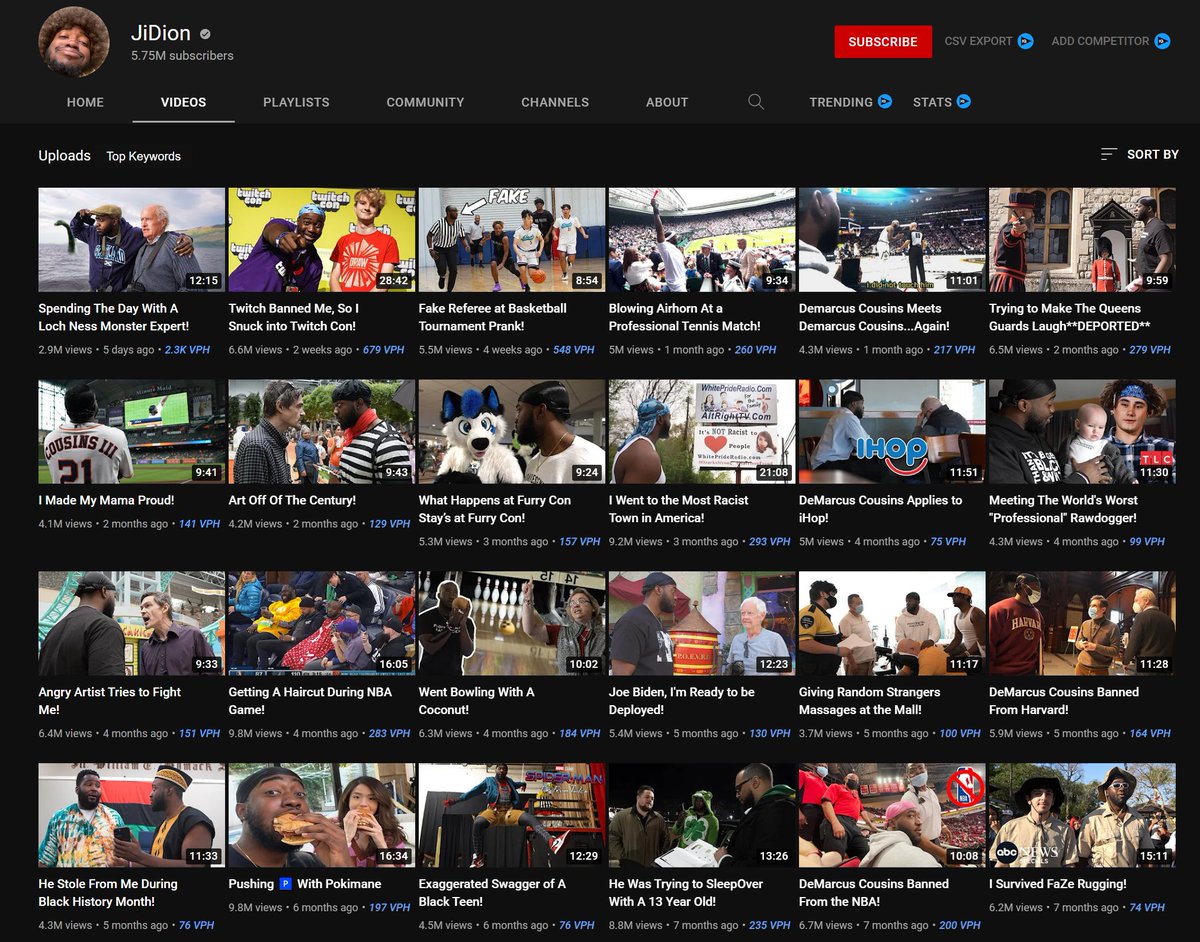Screen dimensions: 1200x942
Task: Open the Art Off Of The Century thumbnail
Action: click(x=322, y=432)
